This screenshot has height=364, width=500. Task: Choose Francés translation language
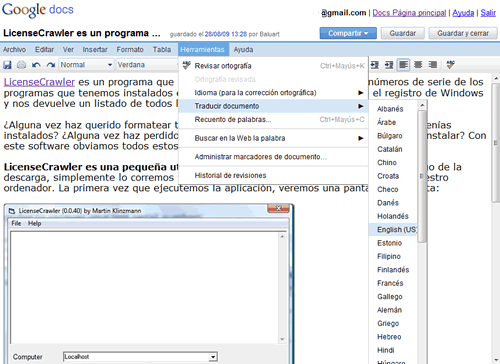[x=393, y=283]
